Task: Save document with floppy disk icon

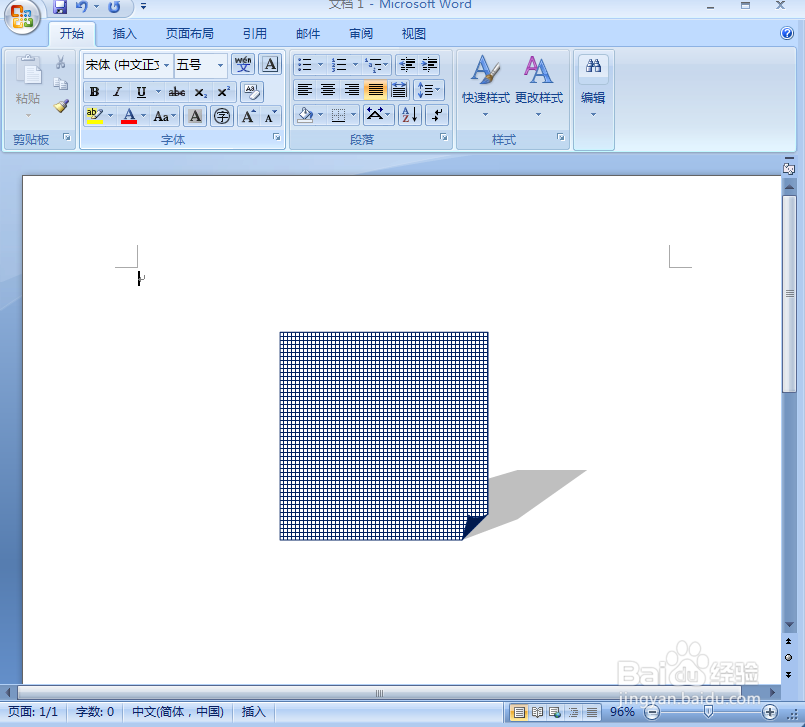Action: (60, 7)
